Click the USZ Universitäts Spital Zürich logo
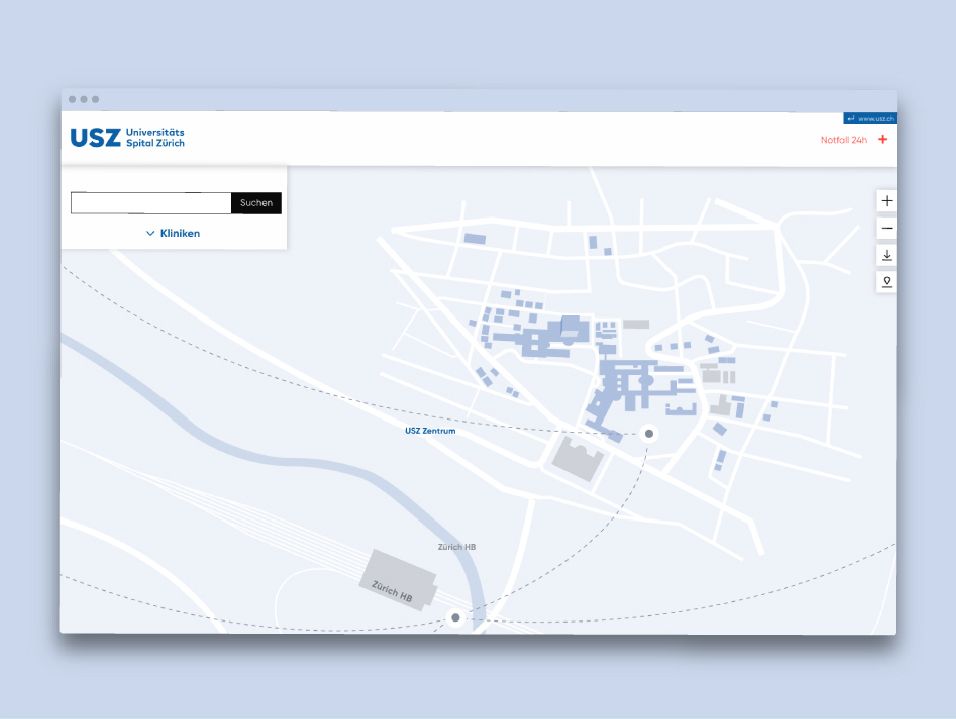 coord(127,138)
